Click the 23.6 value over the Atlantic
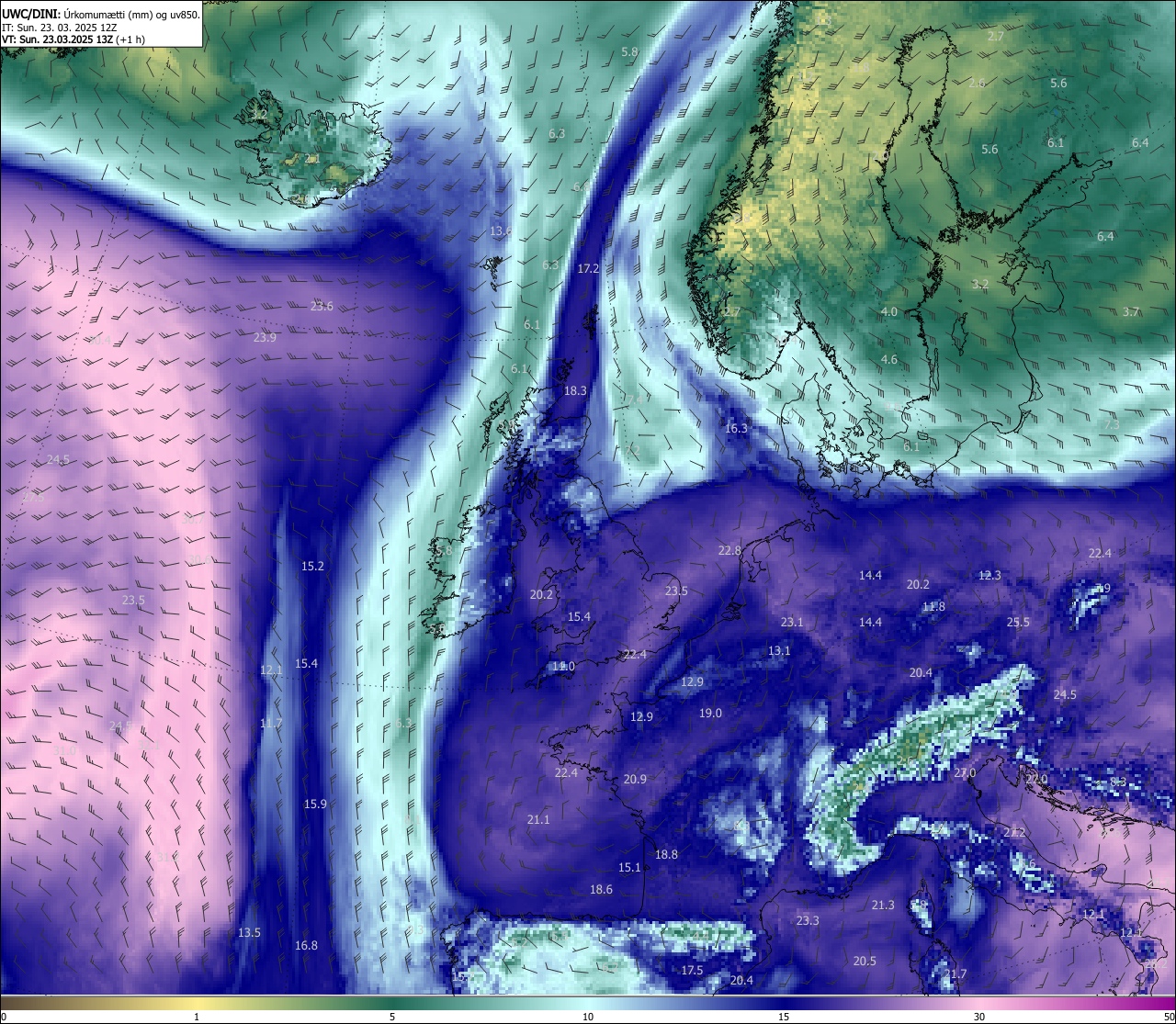 click(x=322, y=306)
